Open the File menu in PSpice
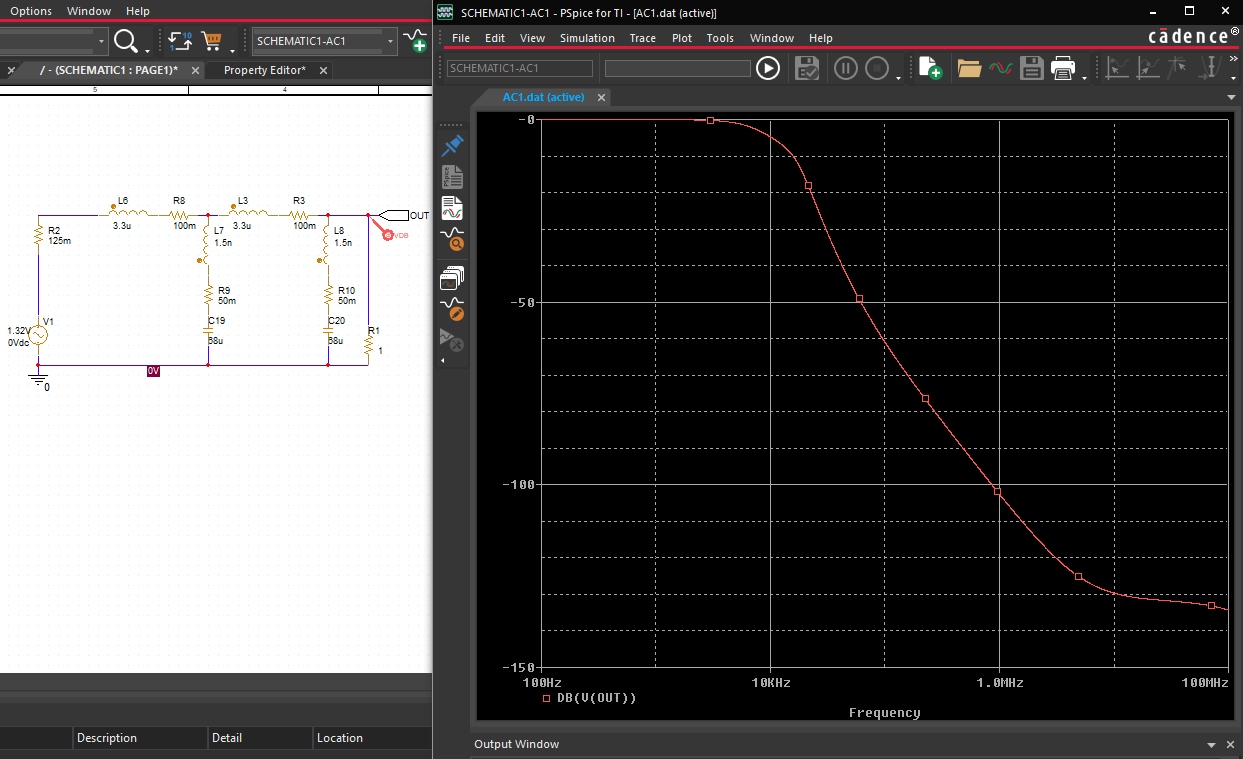 (x=461, y=38)
